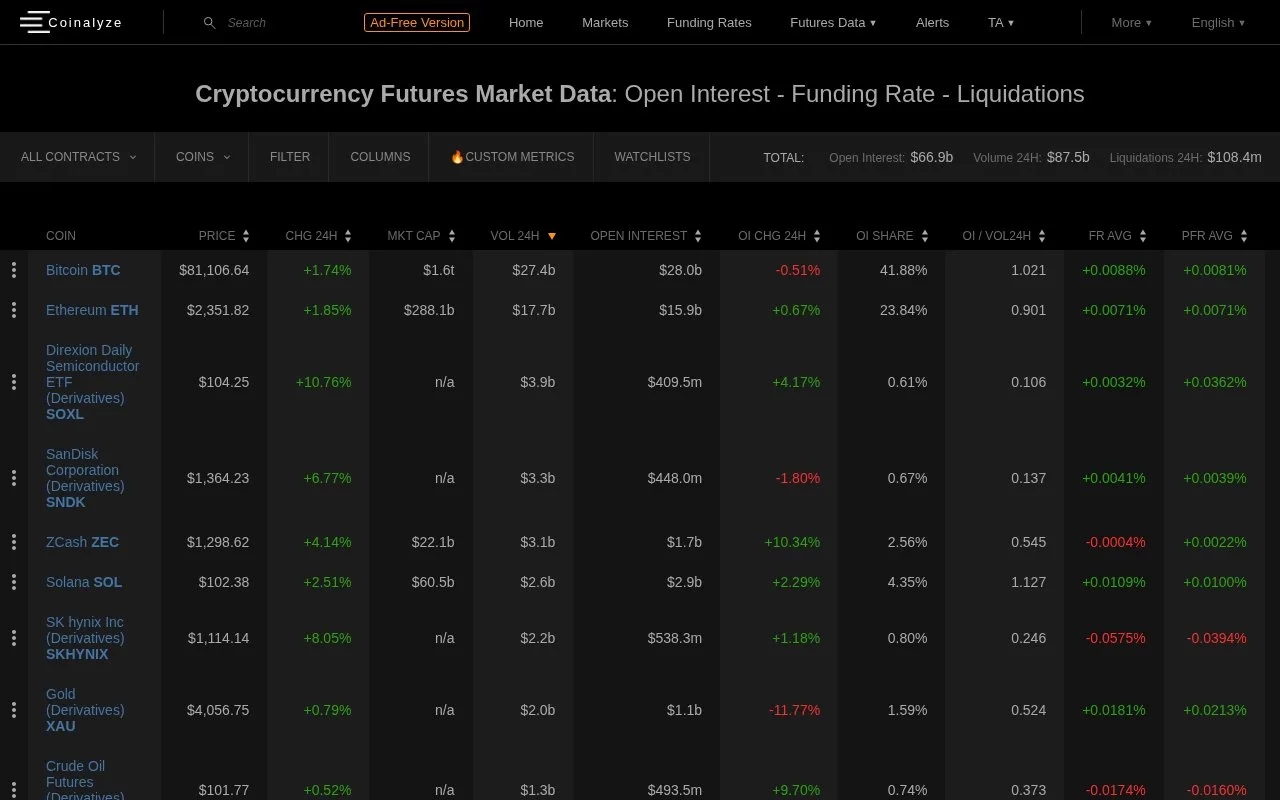Open the Funding Rates page

coord(709,22)
